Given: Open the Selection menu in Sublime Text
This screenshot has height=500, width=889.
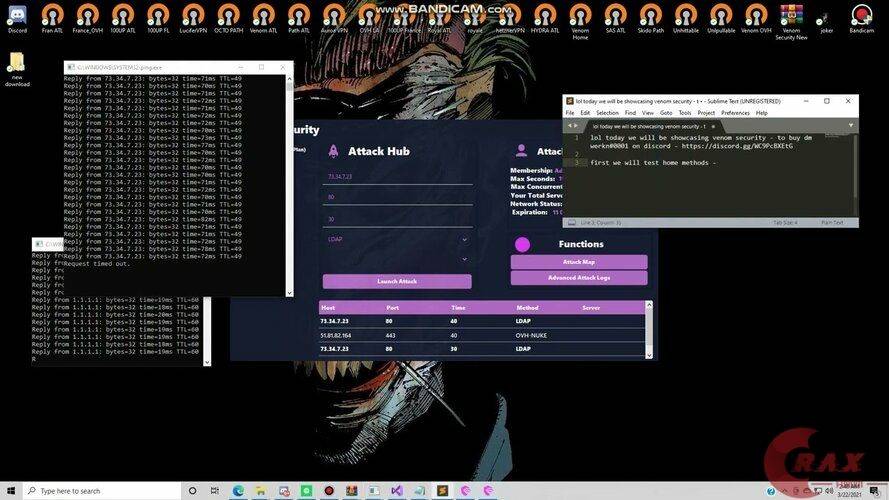Looking at the screenshot, I should [607, 113].
